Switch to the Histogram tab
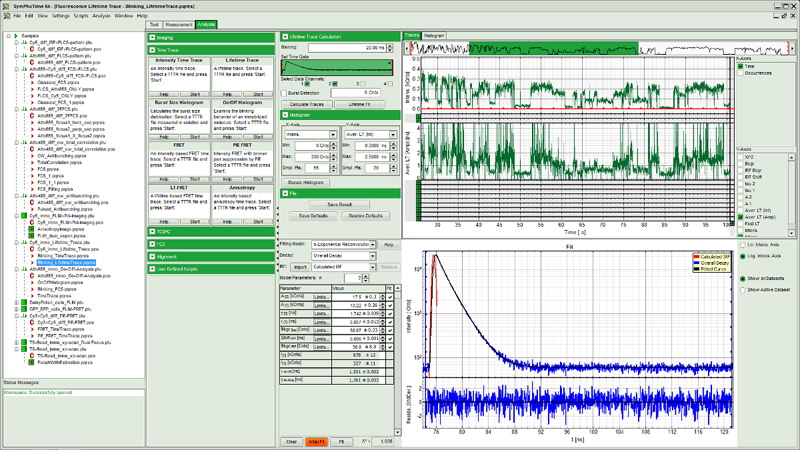The height and width of the screenshot is (450, 800). [434, 35]
